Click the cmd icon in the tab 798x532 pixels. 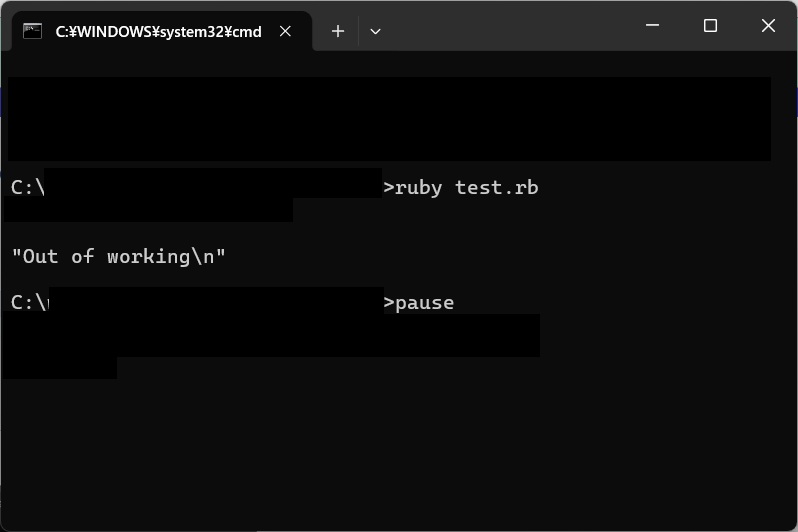33,31
